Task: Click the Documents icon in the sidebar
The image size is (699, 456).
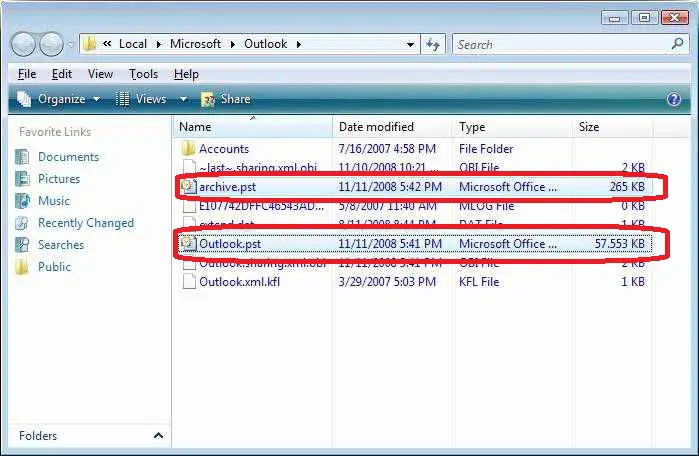Action: point(22,157)
